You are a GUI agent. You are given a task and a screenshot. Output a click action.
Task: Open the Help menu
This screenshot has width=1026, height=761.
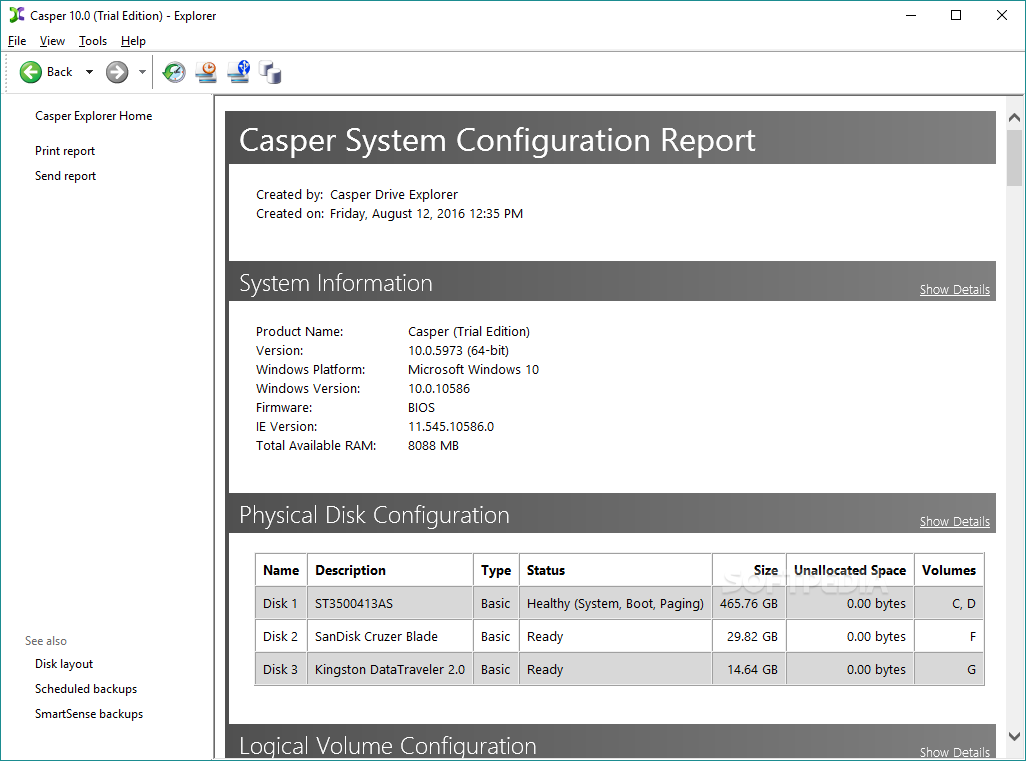point(133,41)
